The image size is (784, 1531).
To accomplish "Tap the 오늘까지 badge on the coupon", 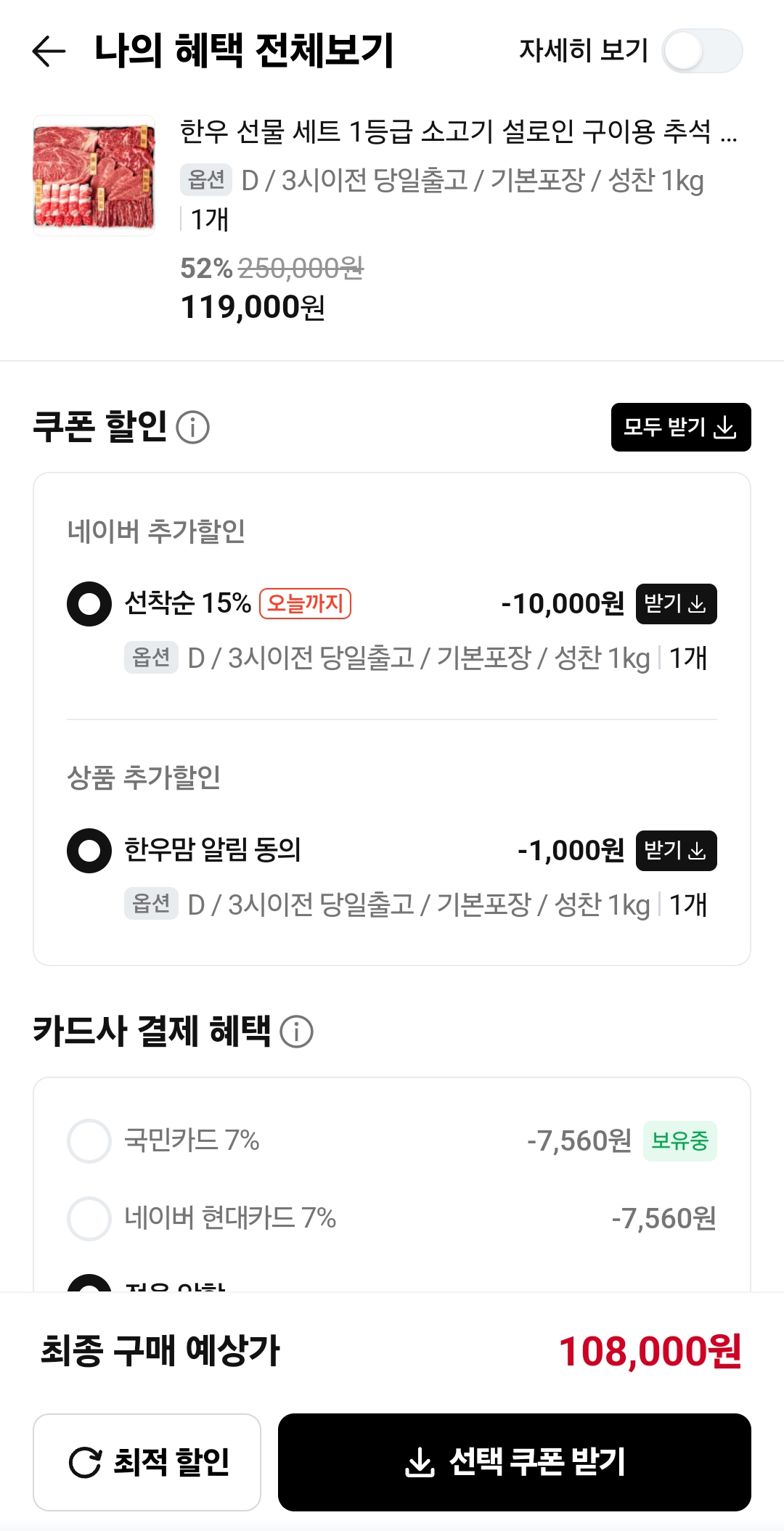I will tap(305, 603).
